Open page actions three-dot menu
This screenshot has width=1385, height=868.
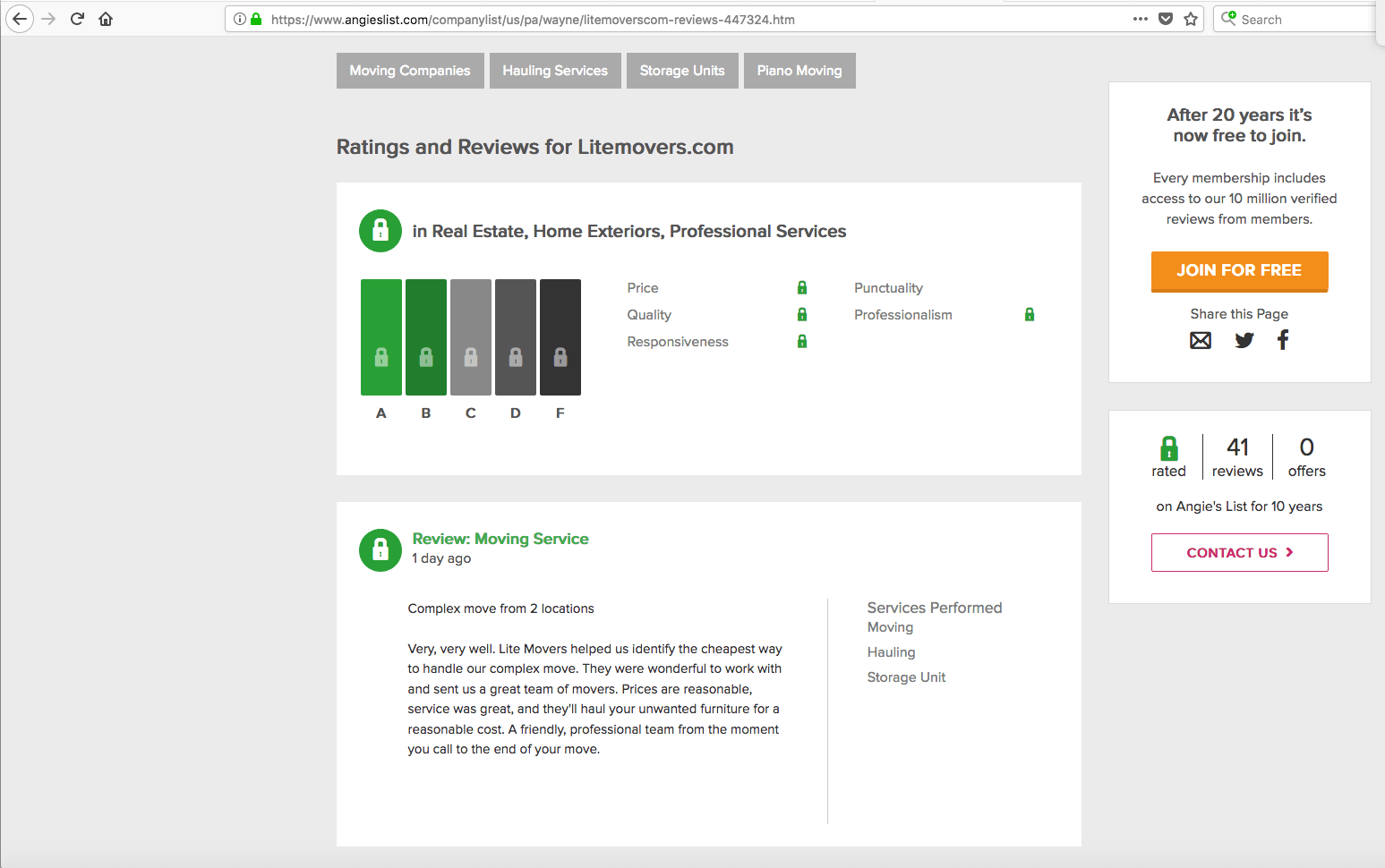pyautogui.click(x=1140, y=19)
